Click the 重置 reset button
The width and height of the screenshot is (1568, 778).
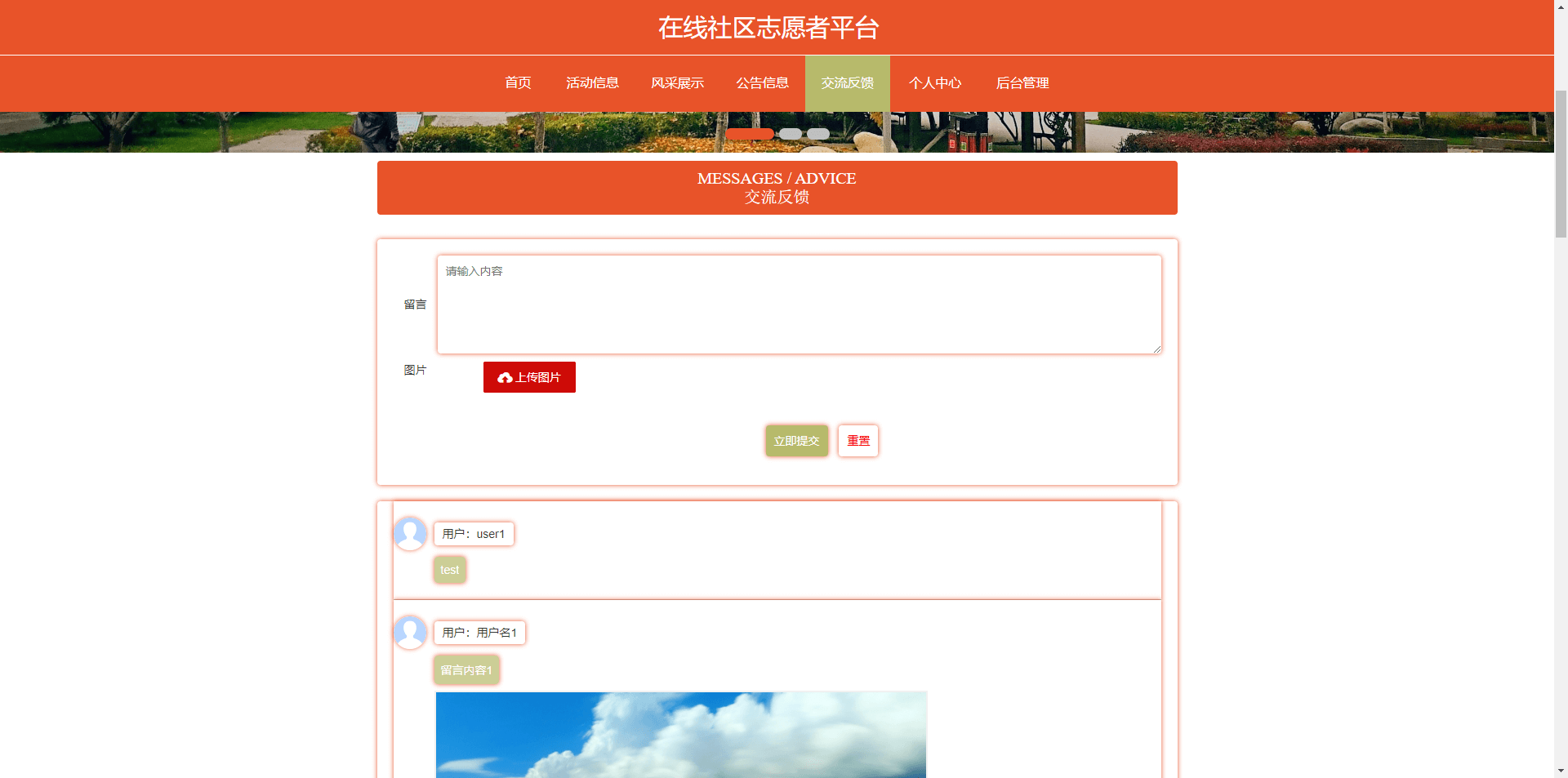(x=858, y=441)
